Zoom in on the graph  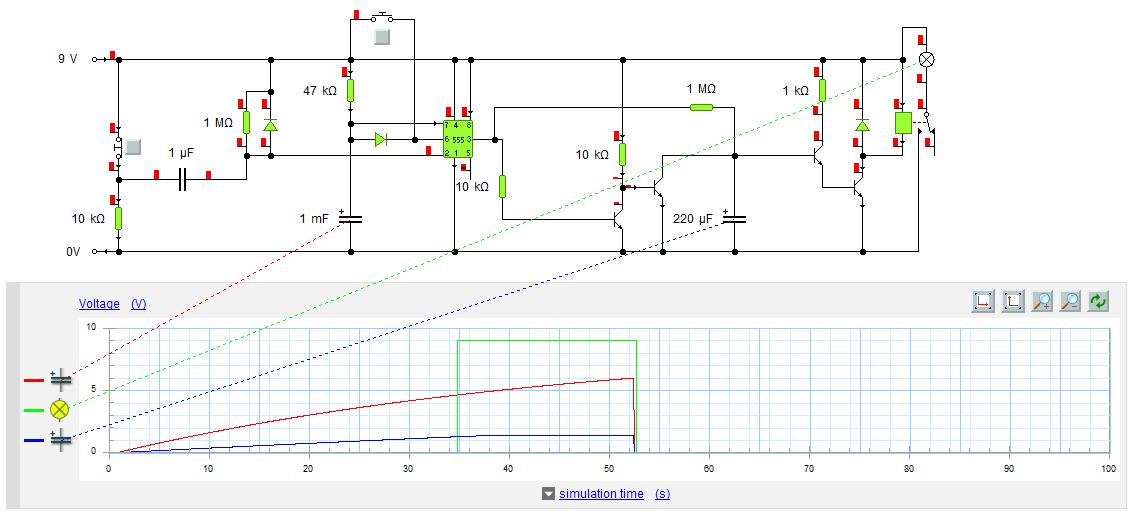(x=1042, y=301)
